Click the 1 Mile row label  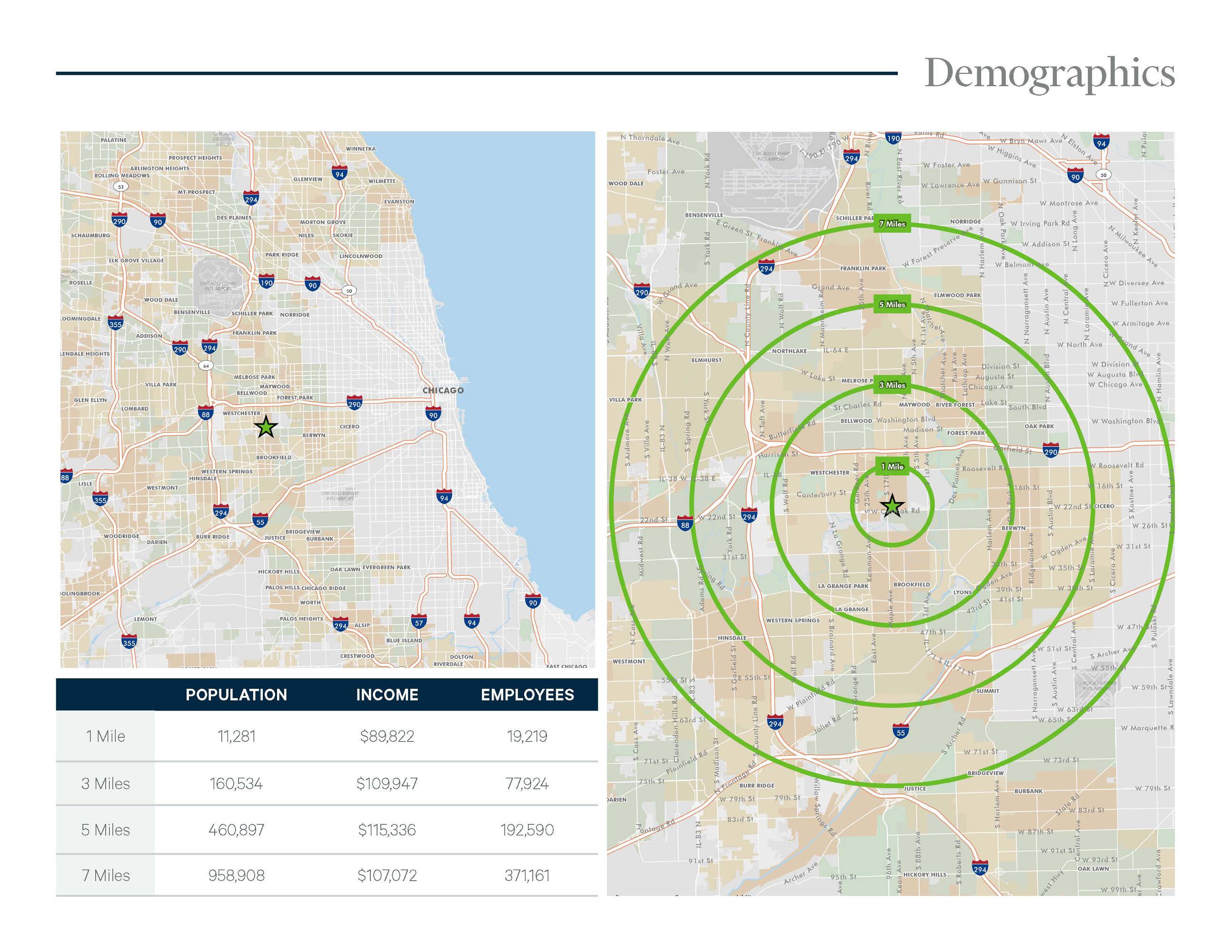(106, 736)
